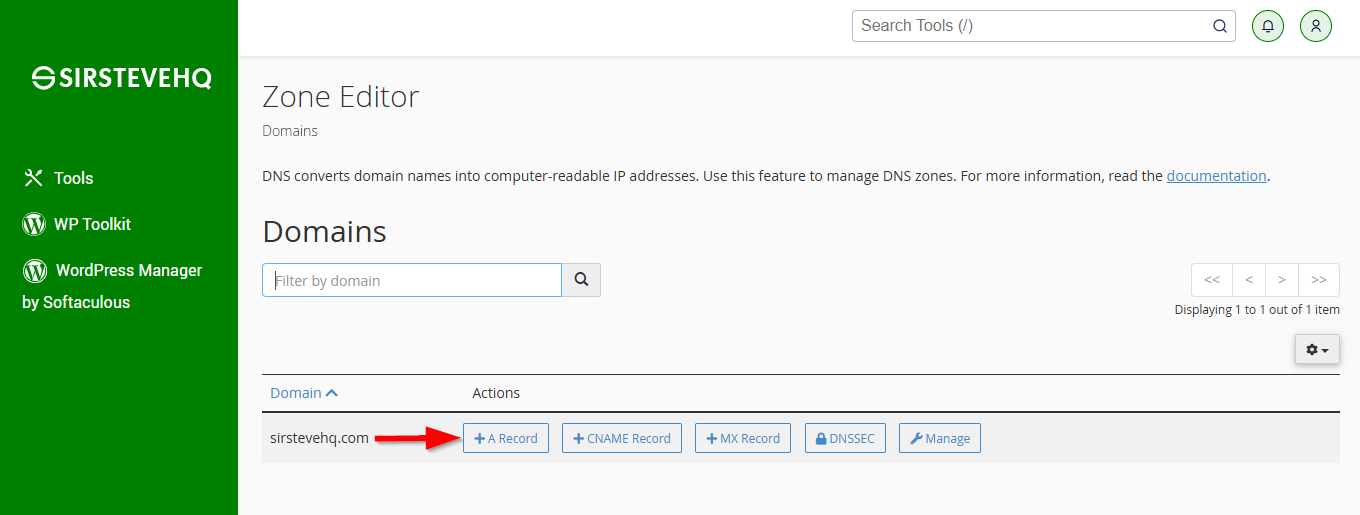Image resolution: width=1360 pixels, height=515 pixels.
Task: Sort the table by Domain column
Action: [x=304, y=393]
